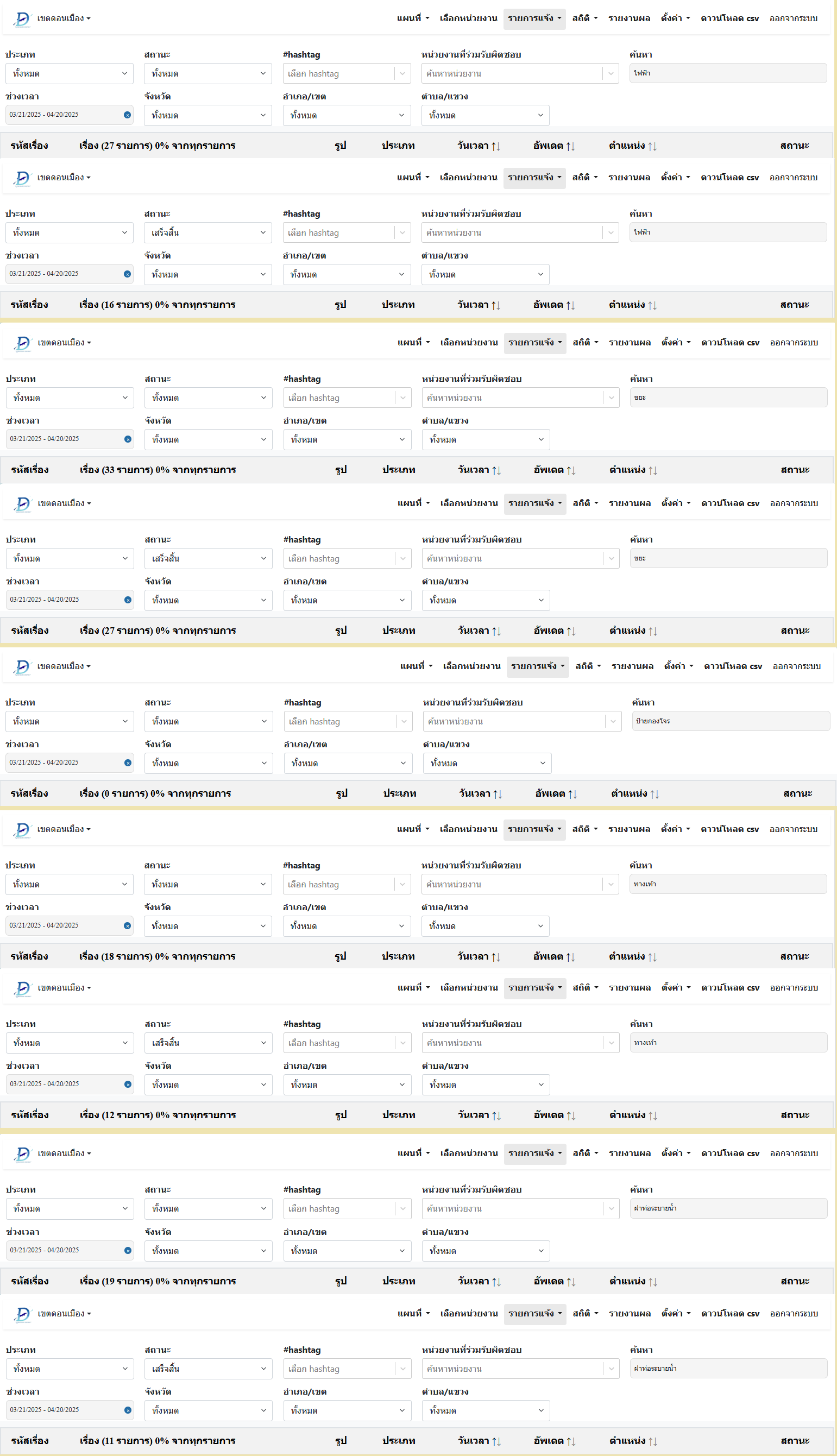Sort by ตำแหน่ง arrows in the 0 รายการ header

click(654, 794)
